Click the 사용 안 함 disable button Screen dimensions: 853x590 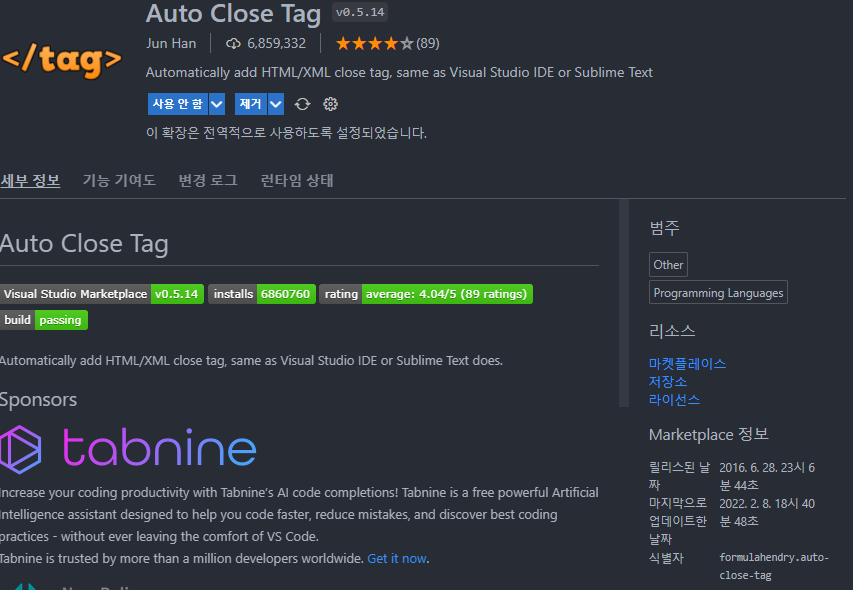(x=178, y=104)
